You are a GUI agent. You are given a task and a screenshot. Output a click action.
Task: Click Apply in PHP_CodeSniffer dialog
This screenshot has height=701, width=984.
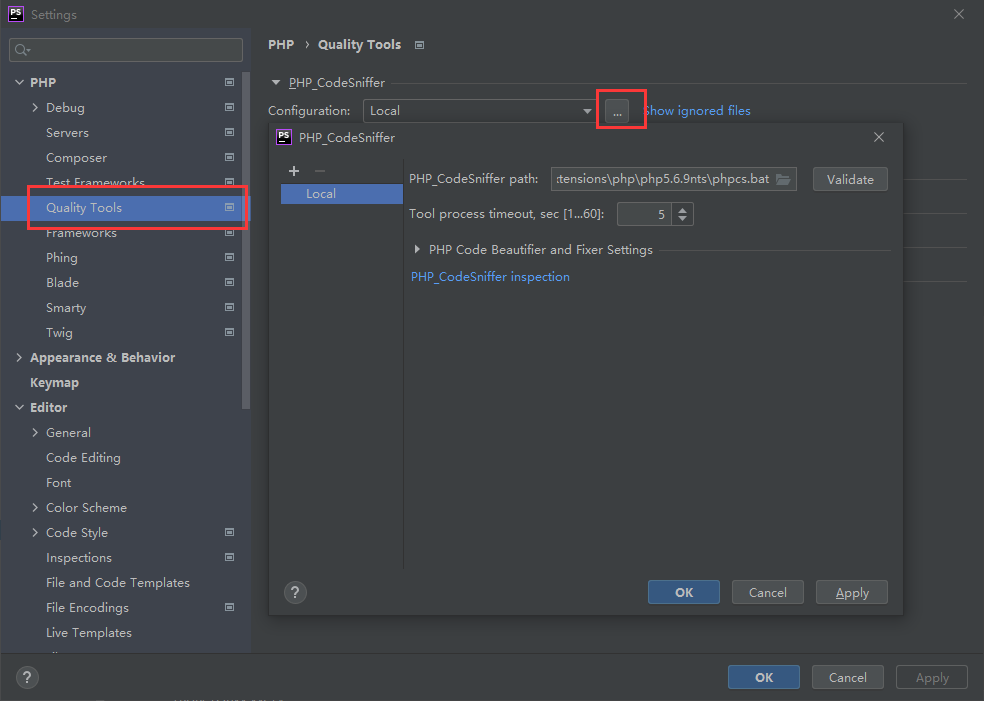pyautogui.click(x=852, y=592)
